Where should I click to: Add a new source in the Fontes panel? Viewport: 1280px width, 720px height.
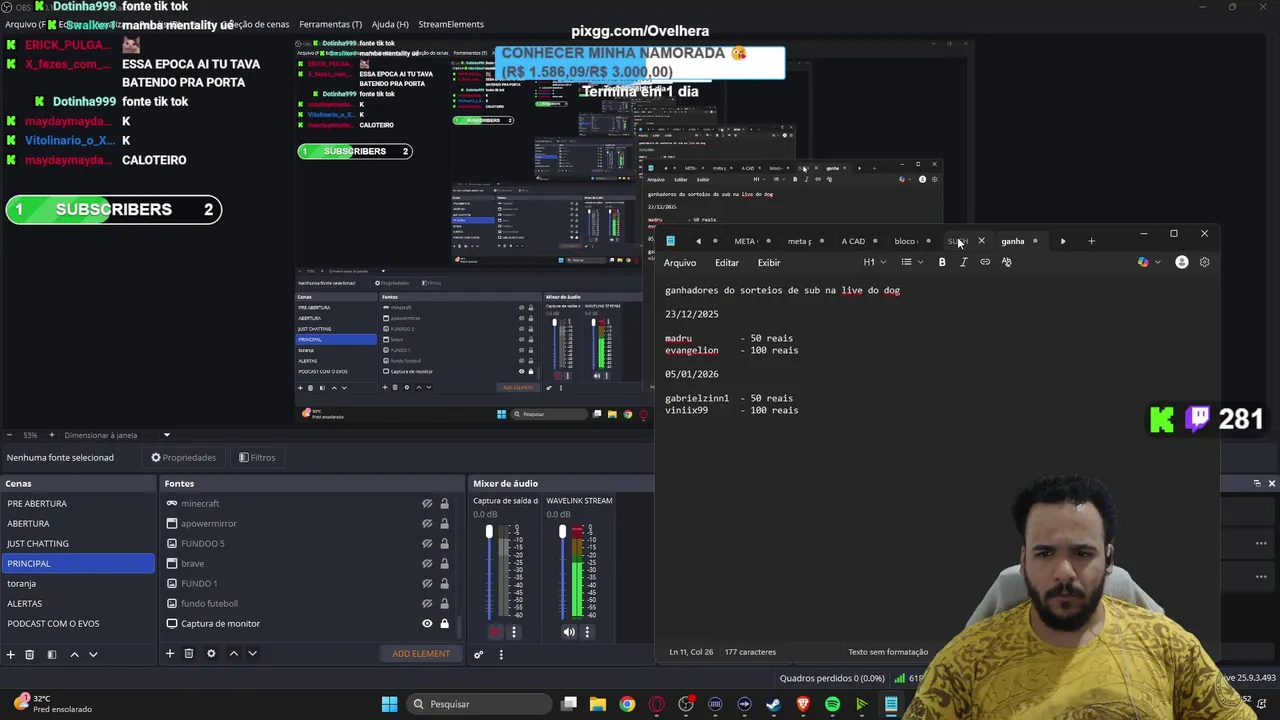pyautogui.click(x=170, y=654)
